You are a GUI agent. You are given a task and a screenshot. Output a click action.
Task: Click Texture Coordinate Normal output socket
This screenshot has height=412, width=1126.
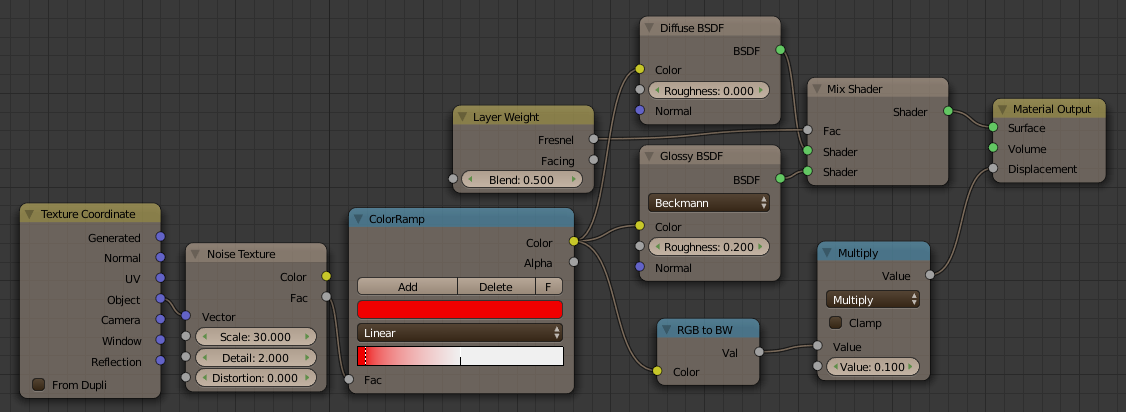click(x=160, y=257)
